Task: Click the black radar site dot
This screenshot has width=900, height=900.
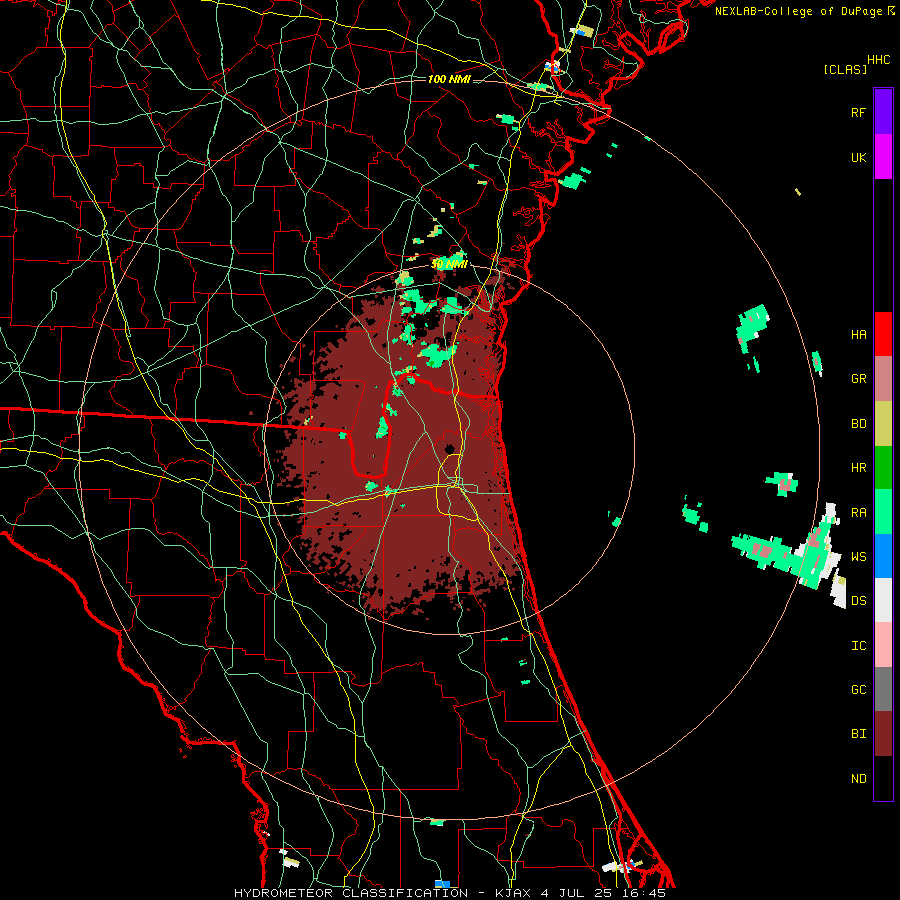Action: pyautogui.click(x=450, y=448)
